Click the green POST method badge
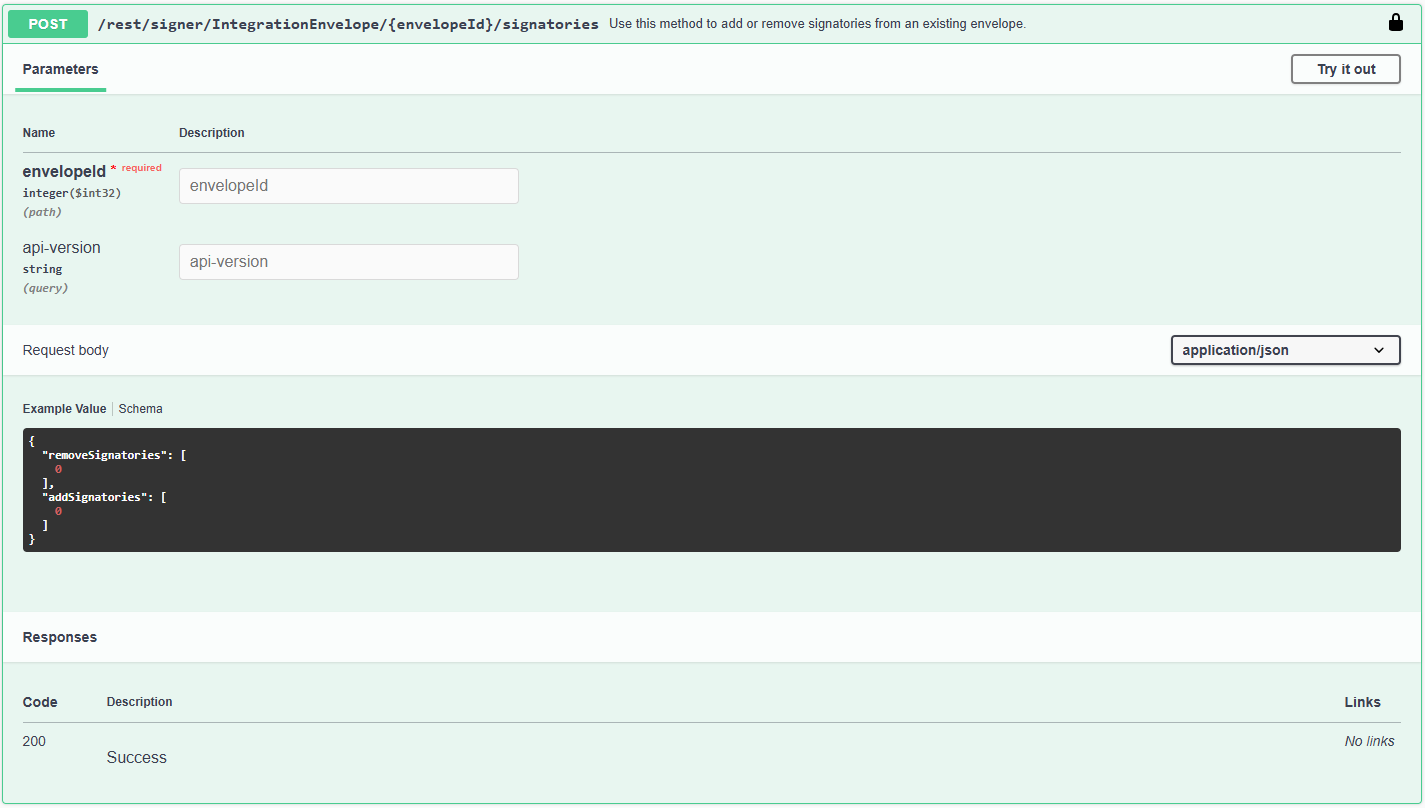 click(x=48, y=24)
